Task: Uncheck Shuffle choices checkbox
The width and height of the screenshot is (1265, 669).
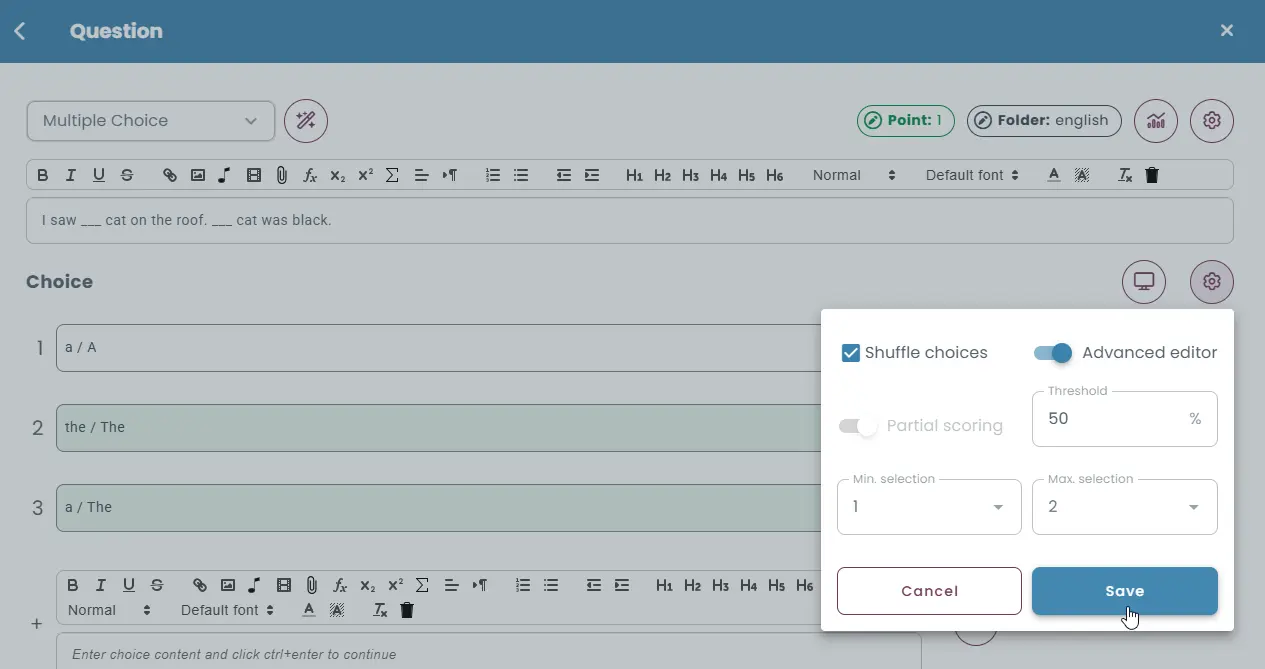Action: click(x=851, y=353)
